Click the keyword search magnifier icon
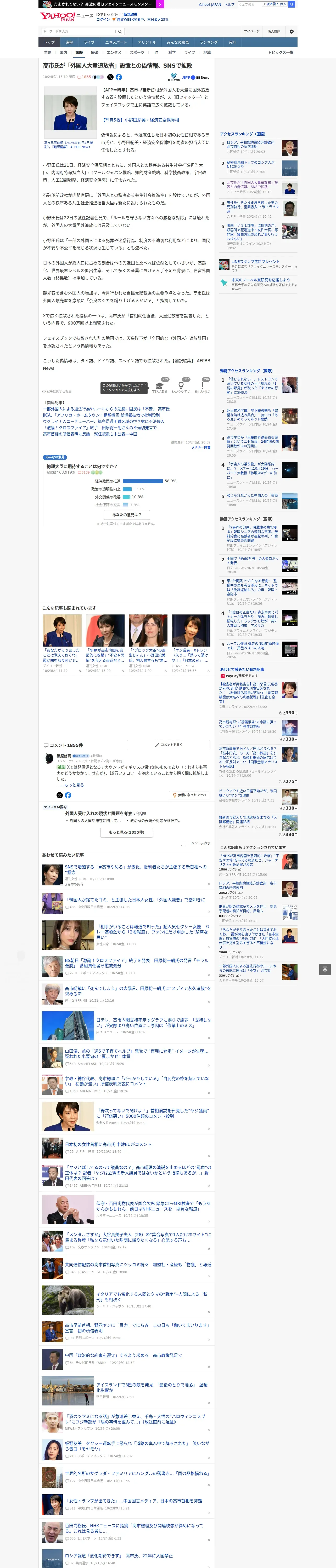This screenshot has width=336, height=1568. coord(120,31)
